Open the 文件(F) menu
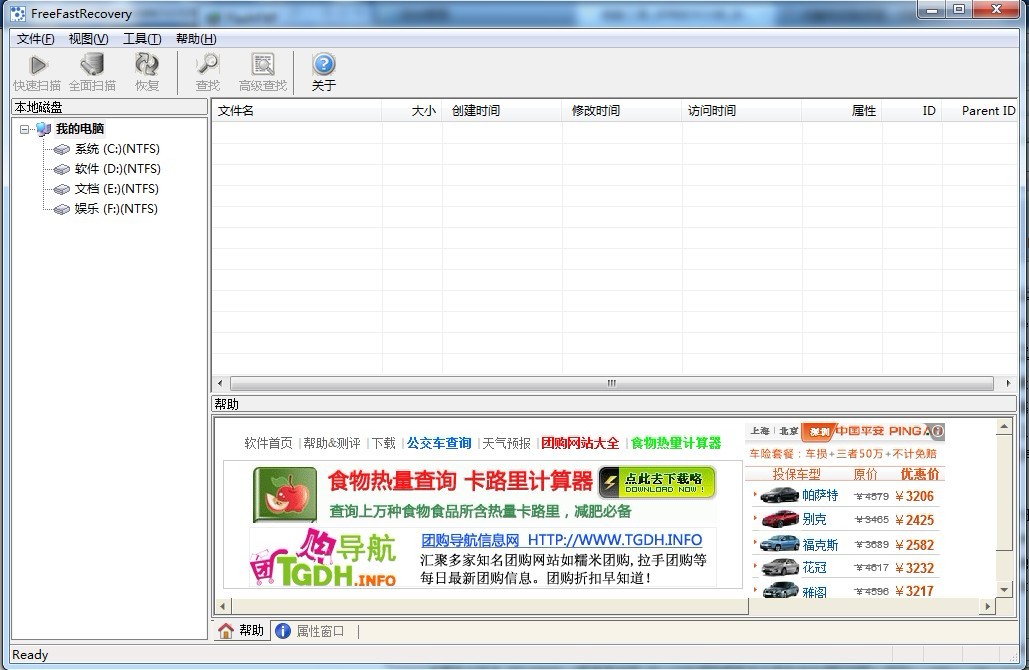 pos(36,39)
